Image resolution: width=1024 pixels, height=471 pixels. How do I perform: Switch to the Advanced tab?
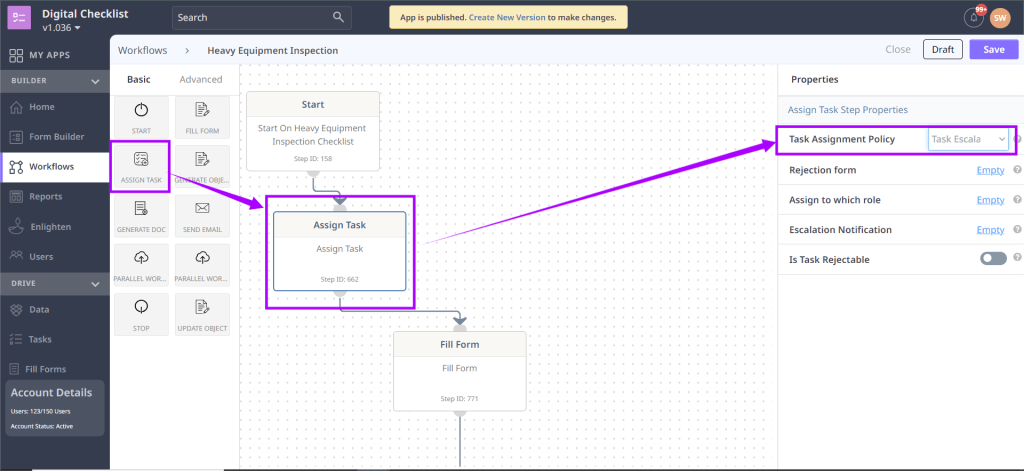coord(201,80)
